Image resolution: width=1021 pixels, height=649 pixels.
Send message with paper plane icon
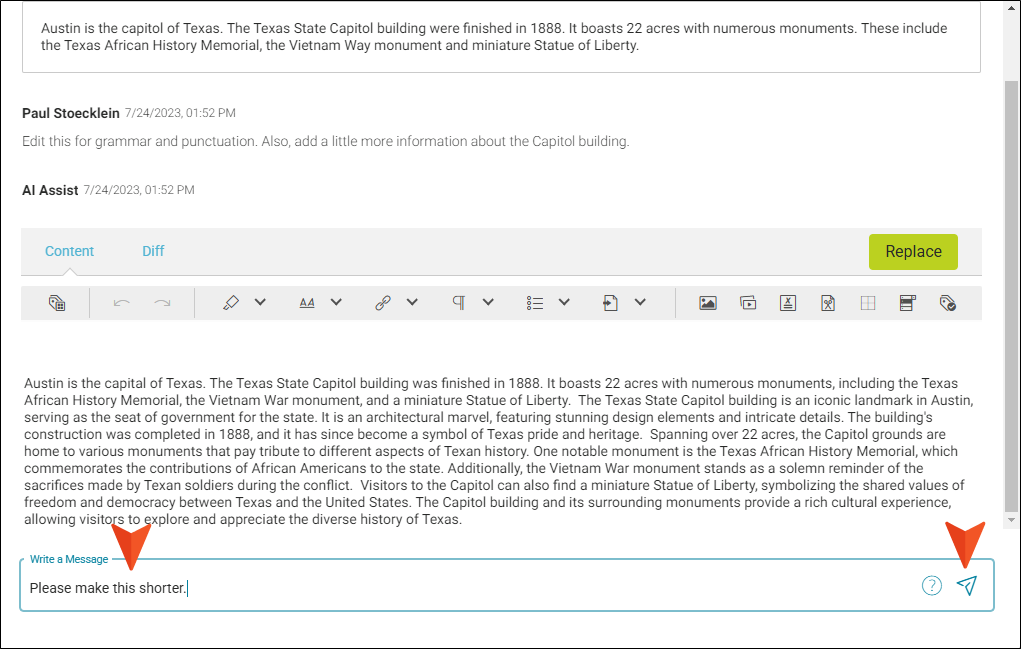pyautogui.click(x=967, y=585)
